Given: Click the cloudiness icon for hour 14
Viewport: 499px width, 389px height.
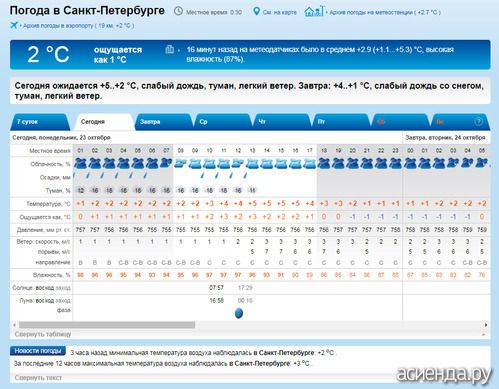Looking at the screenshot, I should [x=267, y=163].
